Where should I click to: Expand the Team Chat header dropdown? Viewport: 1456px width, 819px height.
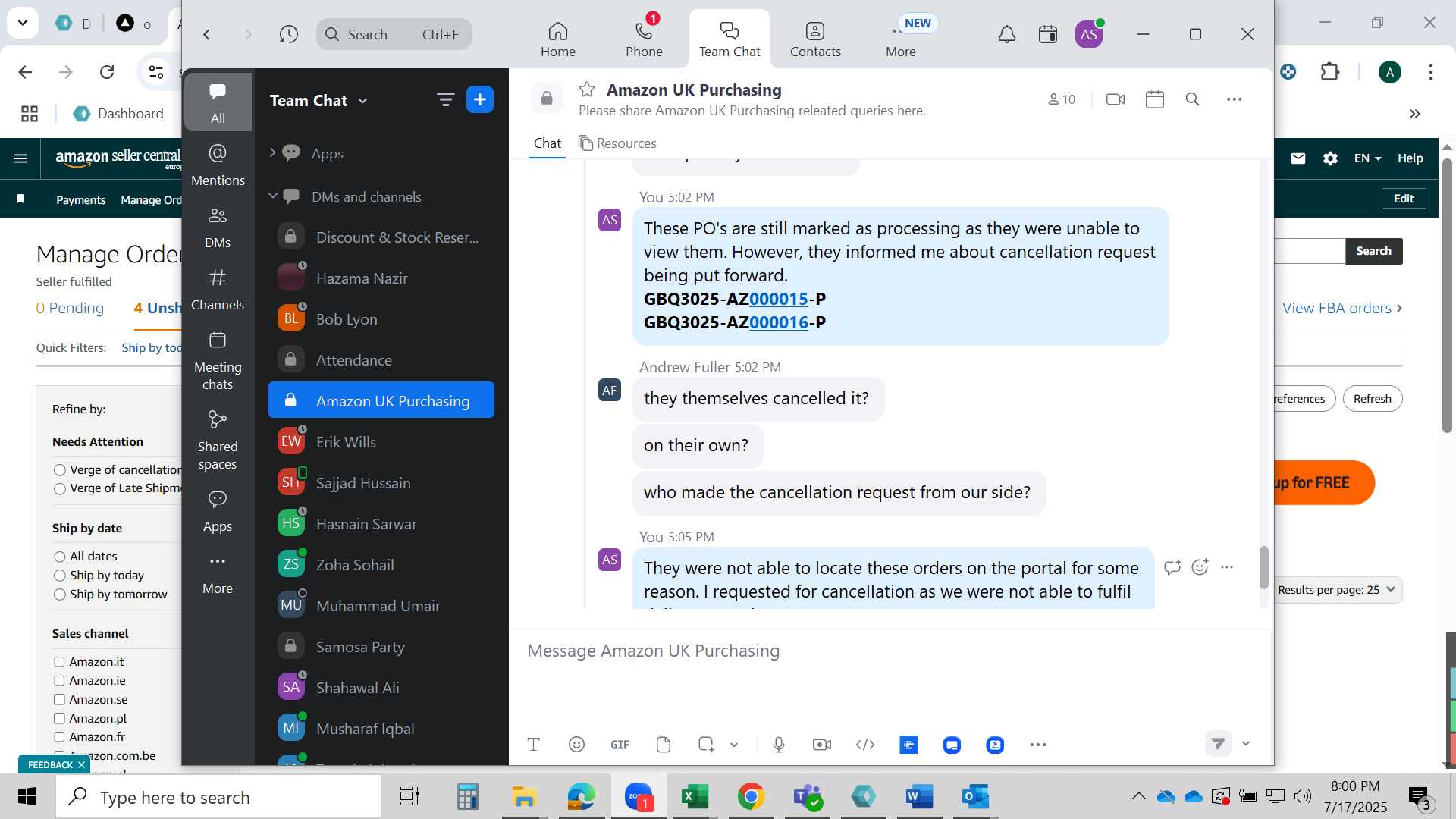[x=362, y=101]
